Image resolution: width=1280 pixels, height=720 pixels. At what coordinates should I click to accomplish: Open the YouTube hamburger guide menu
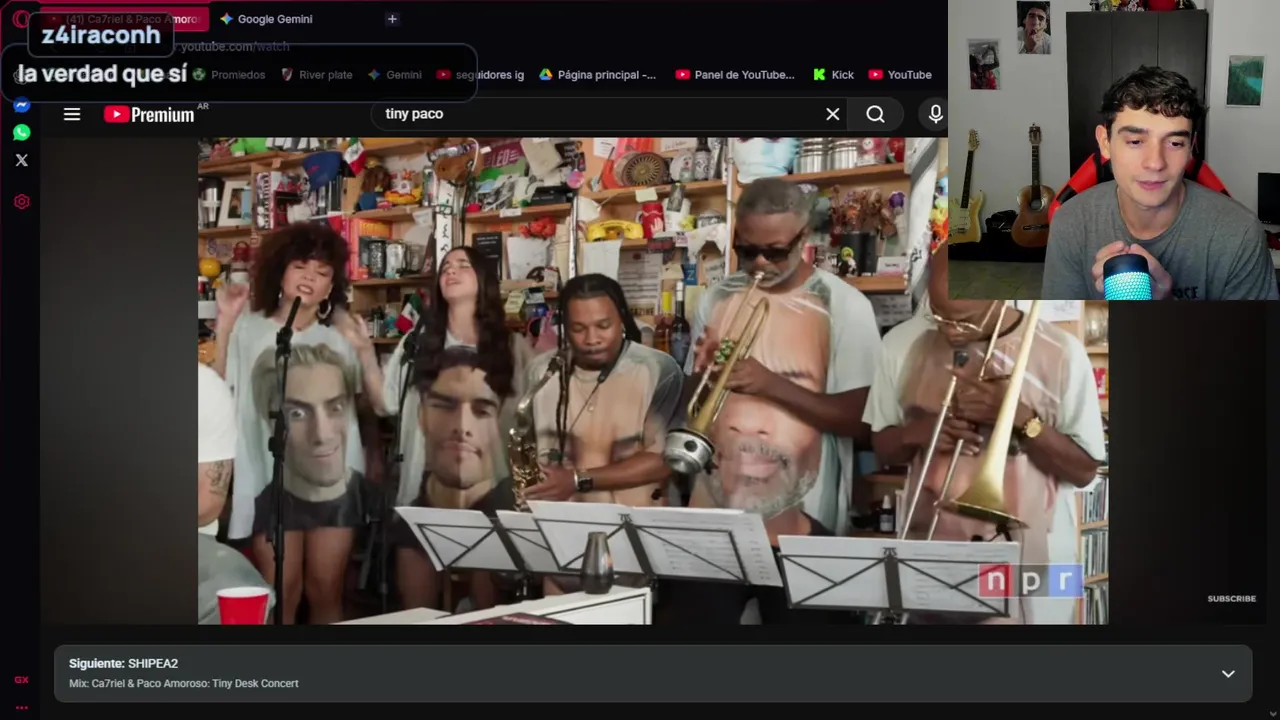click(x=72, y=114)
